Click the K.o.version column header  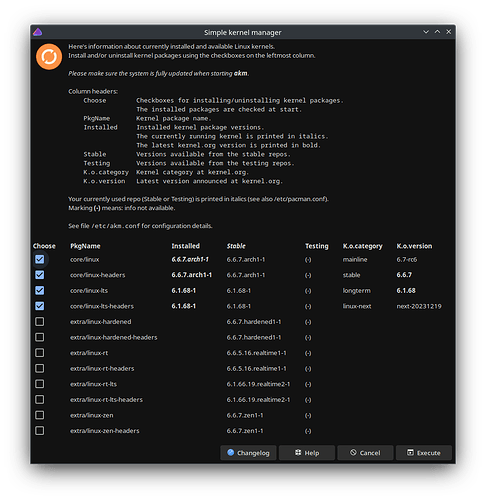[414, 246]
